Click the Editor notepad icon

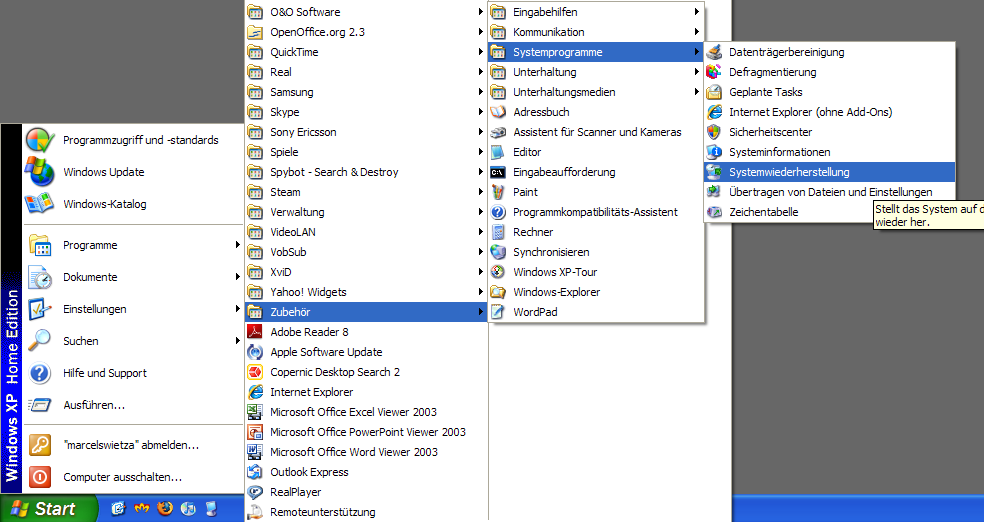coord(498,152)
